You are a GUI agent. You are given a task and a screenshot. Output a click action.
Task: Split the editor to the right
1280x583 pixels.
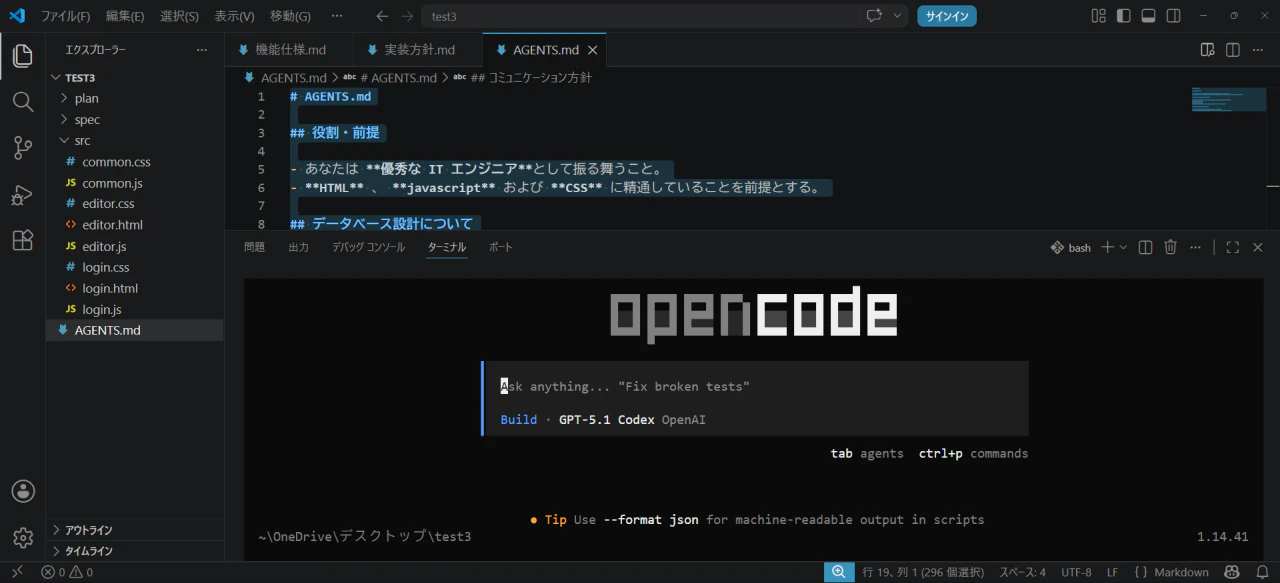click(x=1232, y=49)
